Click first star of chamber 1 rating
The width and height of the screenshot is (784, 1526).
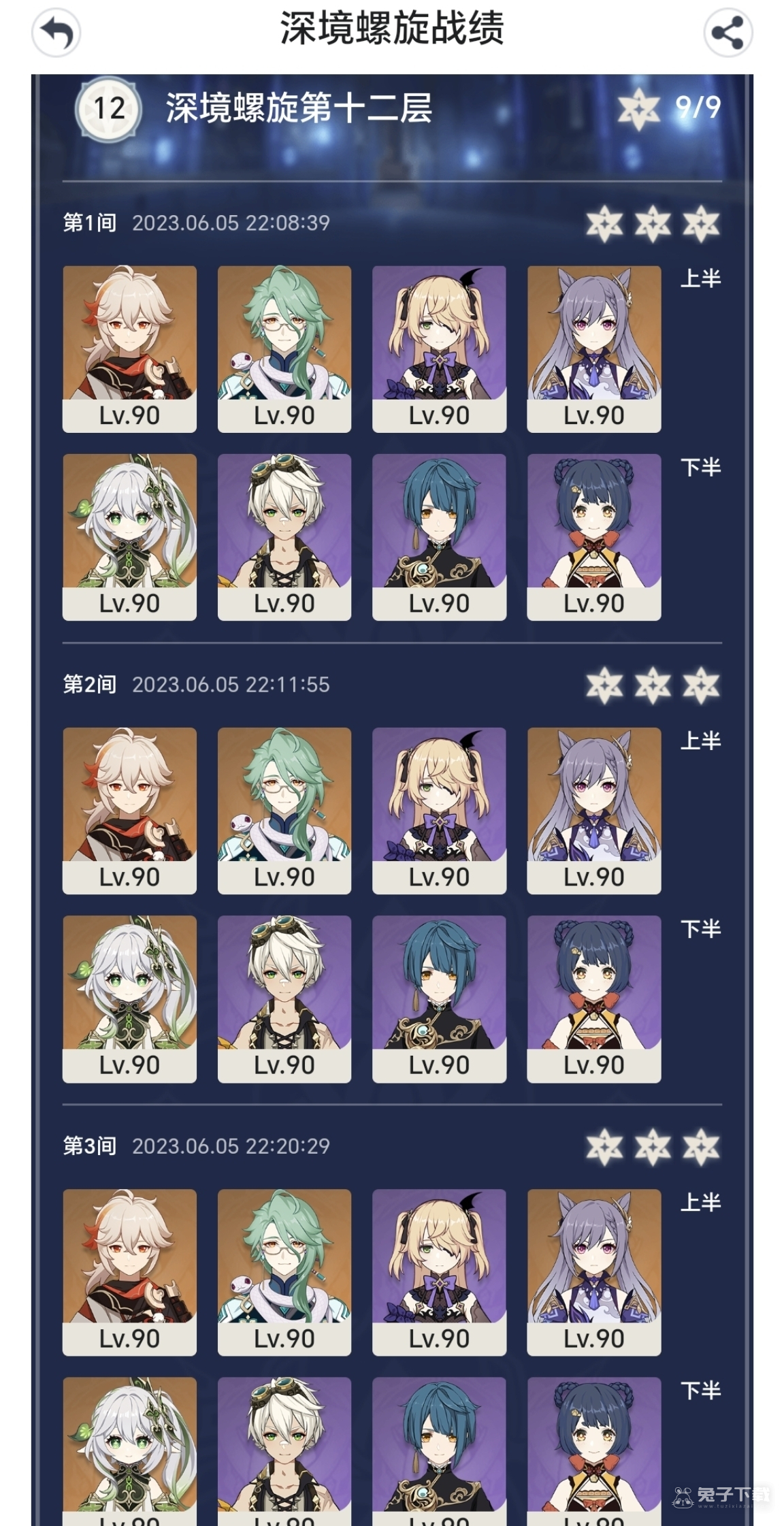coord(604,224)
